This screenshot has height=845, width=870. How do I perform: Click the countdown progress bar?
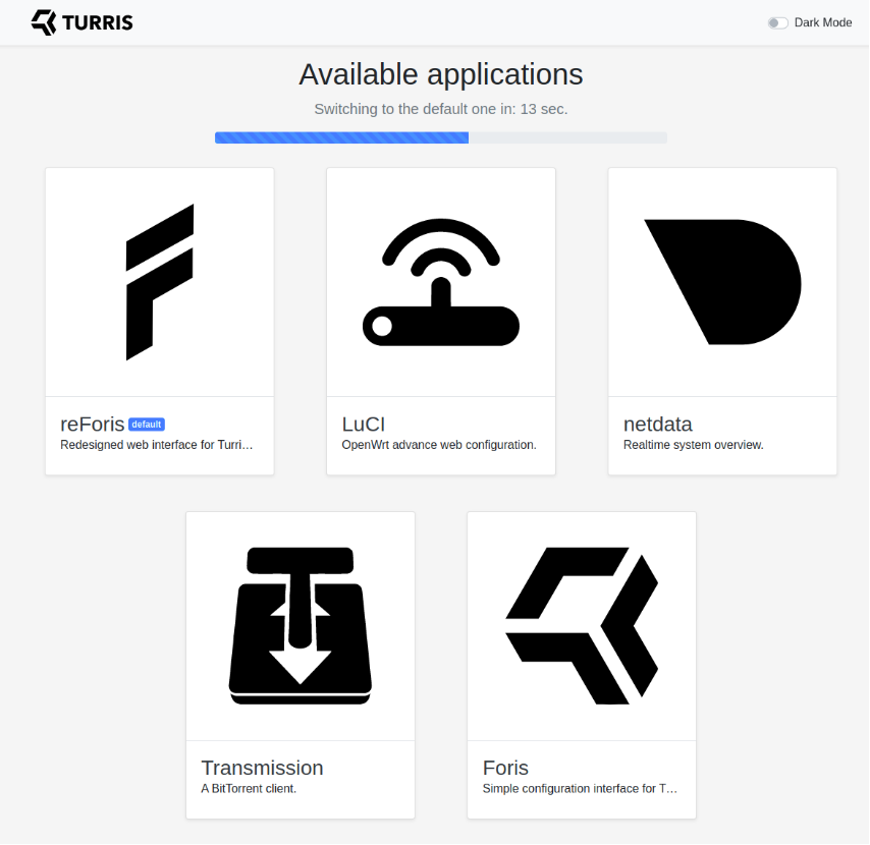click(441, 138)
